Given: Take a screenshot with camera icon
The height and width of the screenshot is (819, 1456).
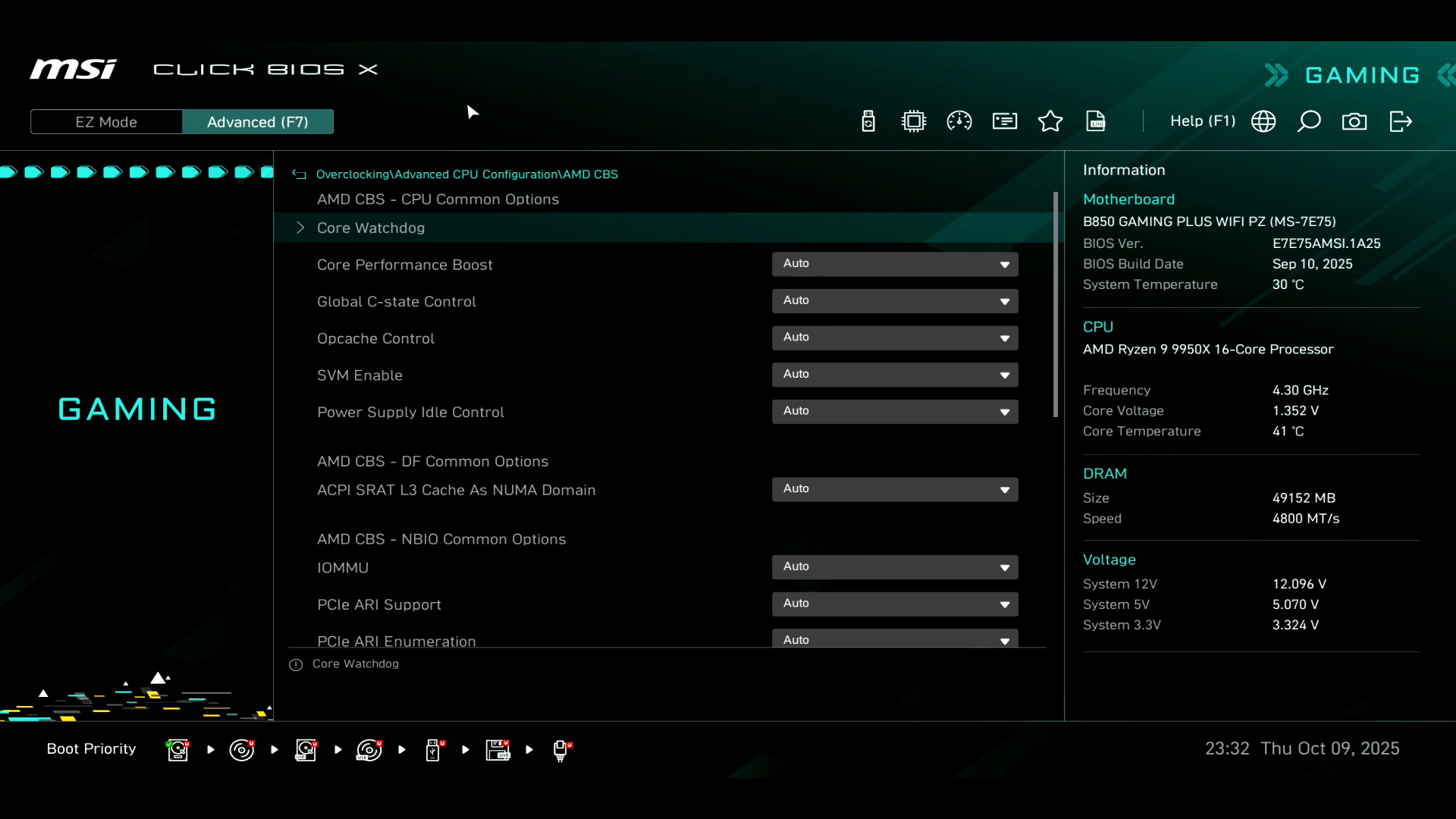Looking at the screenshot, I should (1354, 121).
